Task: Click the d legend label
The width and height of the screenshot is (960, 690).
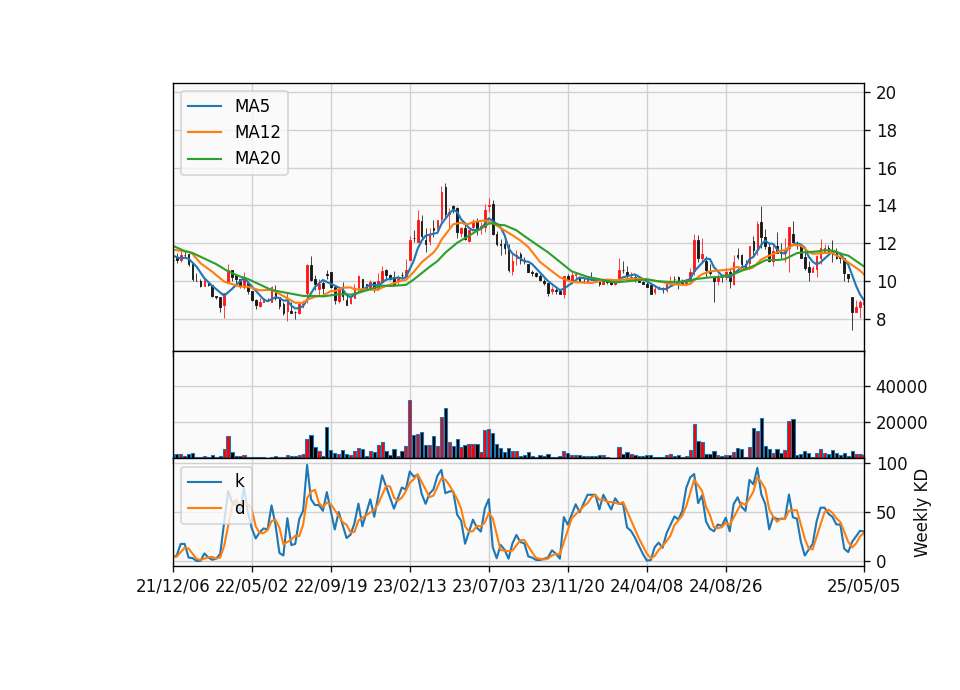Action: [239, 508]
